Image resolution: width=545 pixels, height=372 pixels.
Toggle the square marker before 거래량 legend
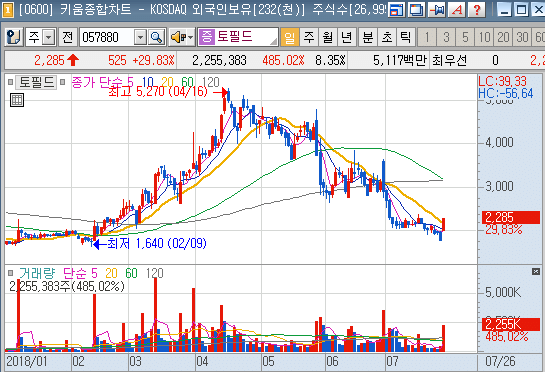[10, 273]
